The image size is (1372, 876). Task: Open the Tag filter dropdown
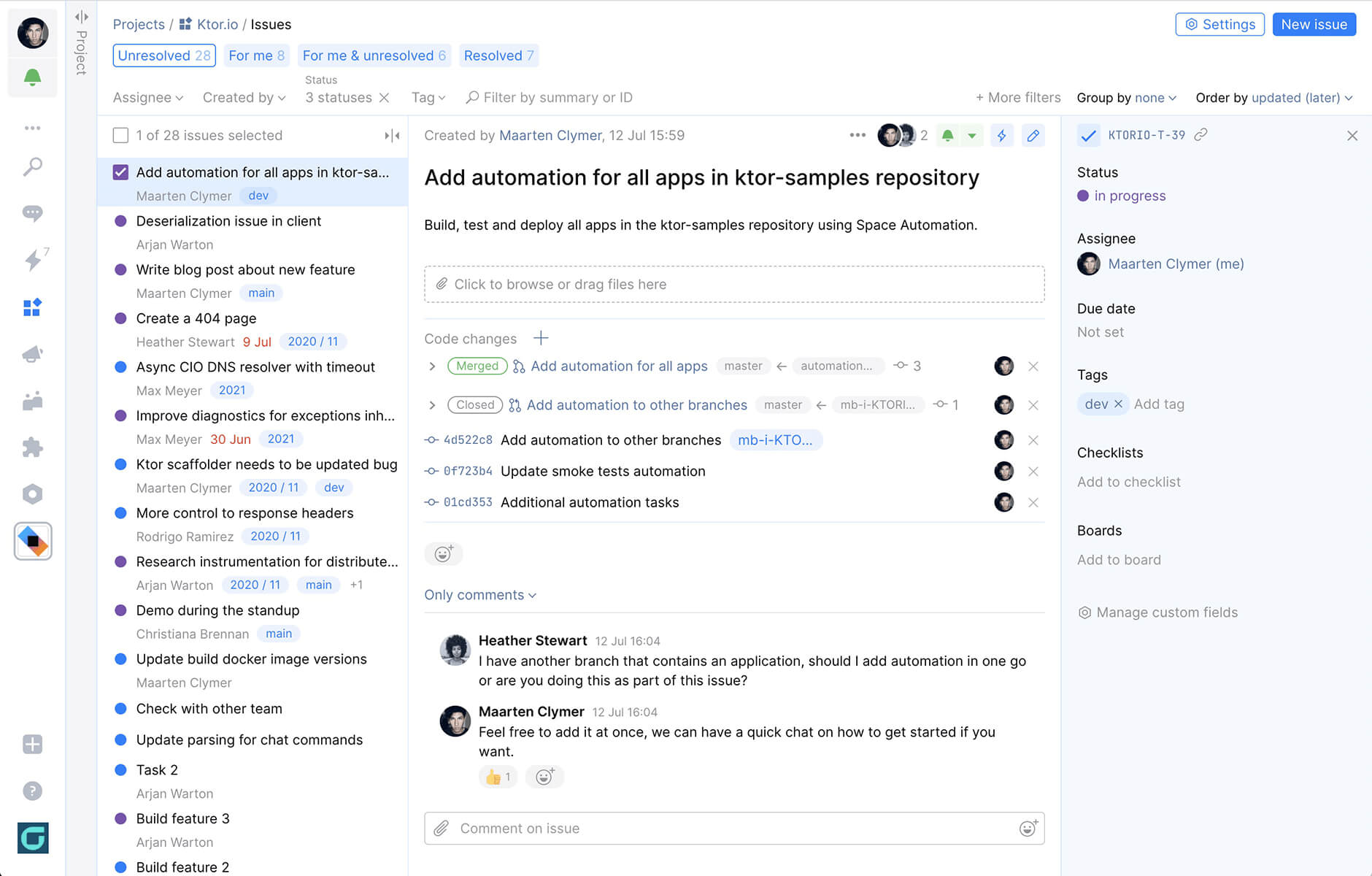428,97
